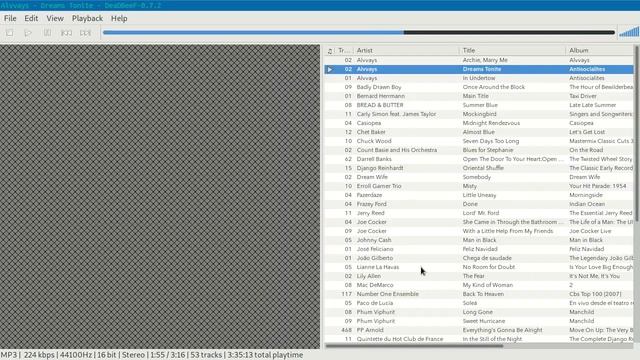This screenshot has height=360, width=640.
Task: Select Chuck Wood Seven Days Too Long
Action: [x=479, y=141]
